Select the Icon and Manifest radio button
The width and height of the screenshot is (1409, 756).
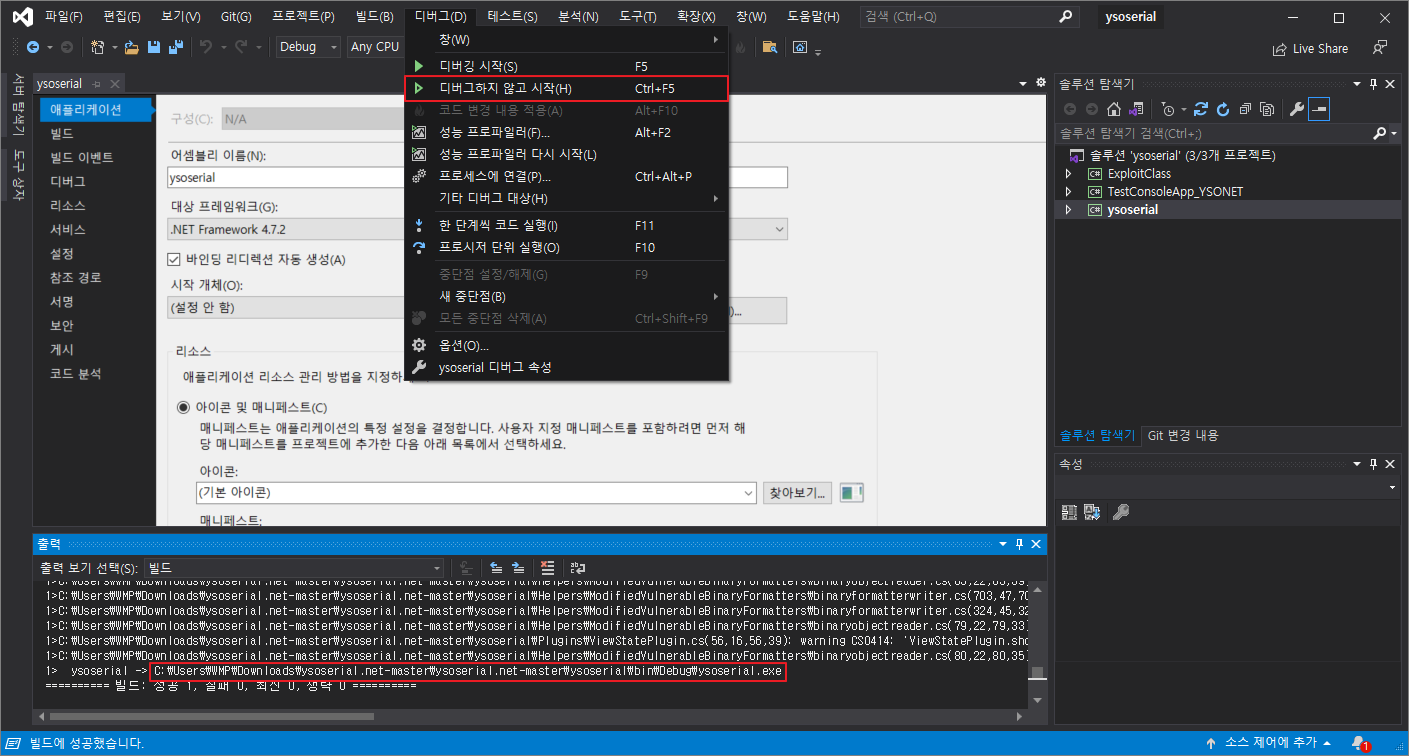coord(183,407)
